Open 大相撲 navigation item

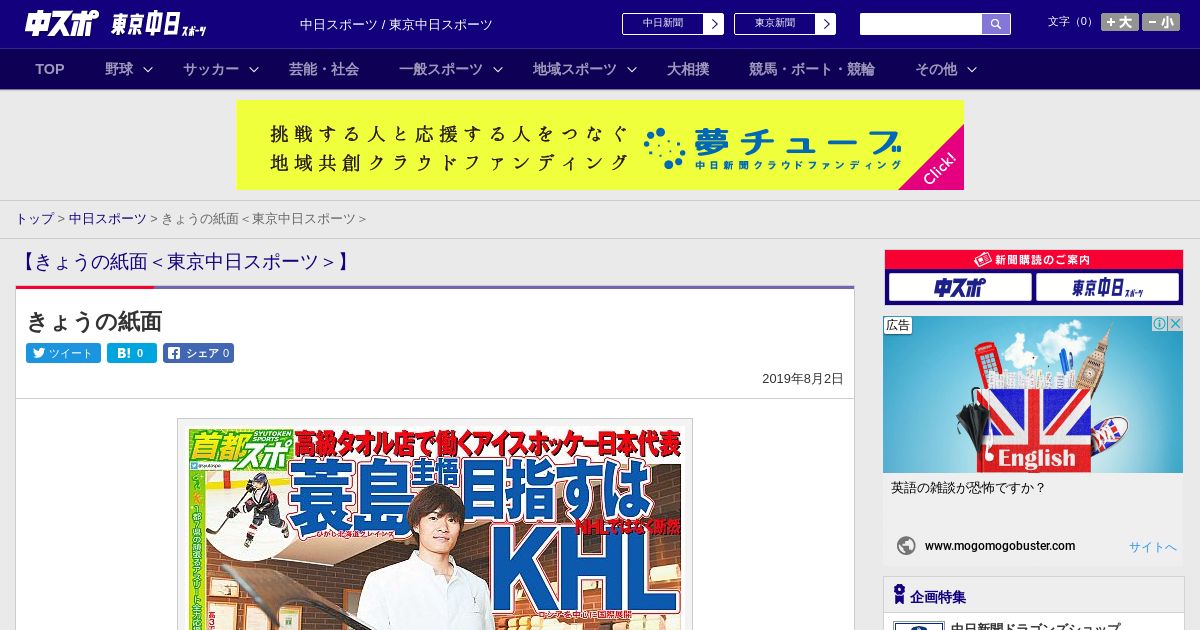[x=688, y=69]
